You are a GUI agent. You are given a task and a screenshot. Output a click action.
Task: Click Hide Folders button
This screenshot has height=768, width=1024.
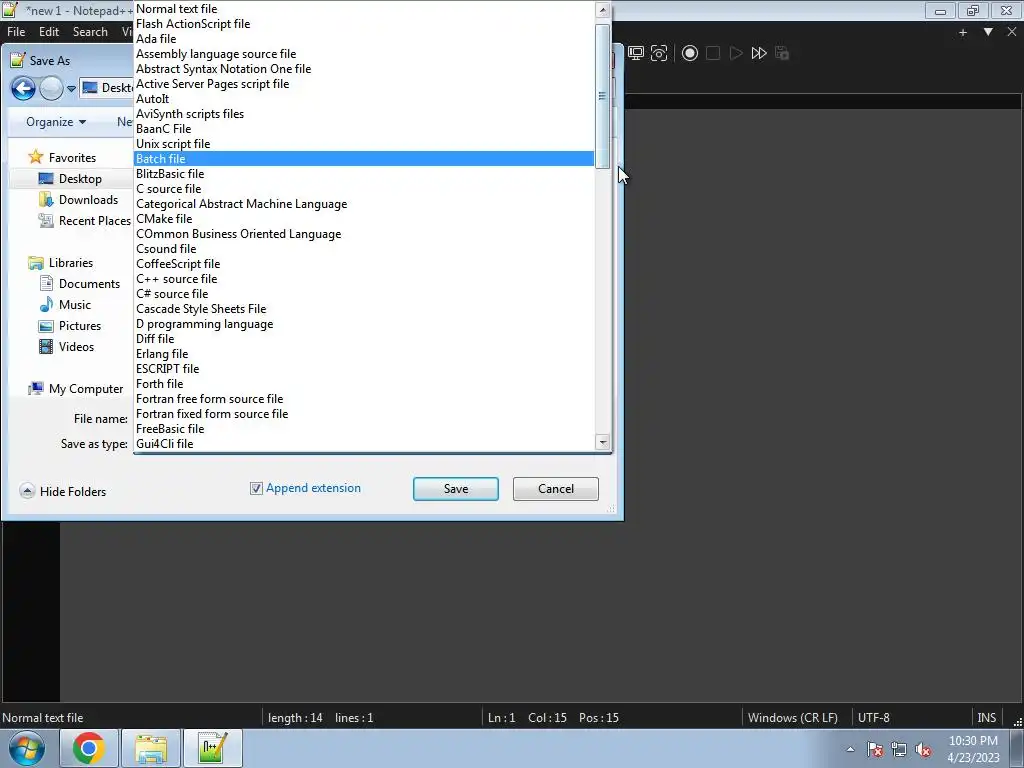[63, 492]
